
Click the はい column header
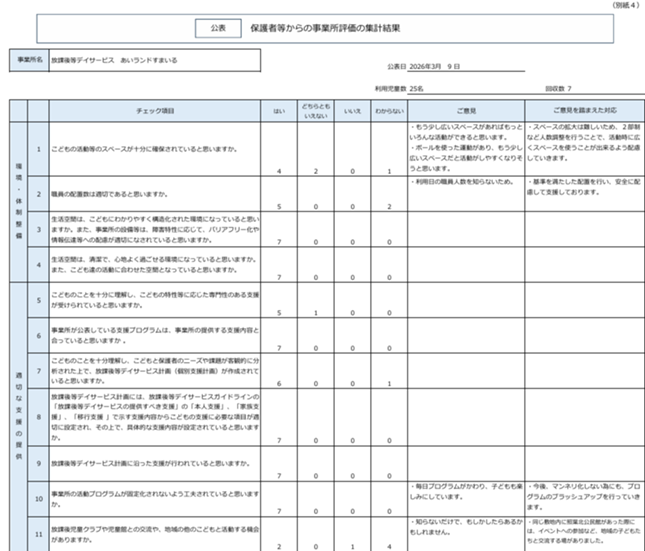coord(279,110)
